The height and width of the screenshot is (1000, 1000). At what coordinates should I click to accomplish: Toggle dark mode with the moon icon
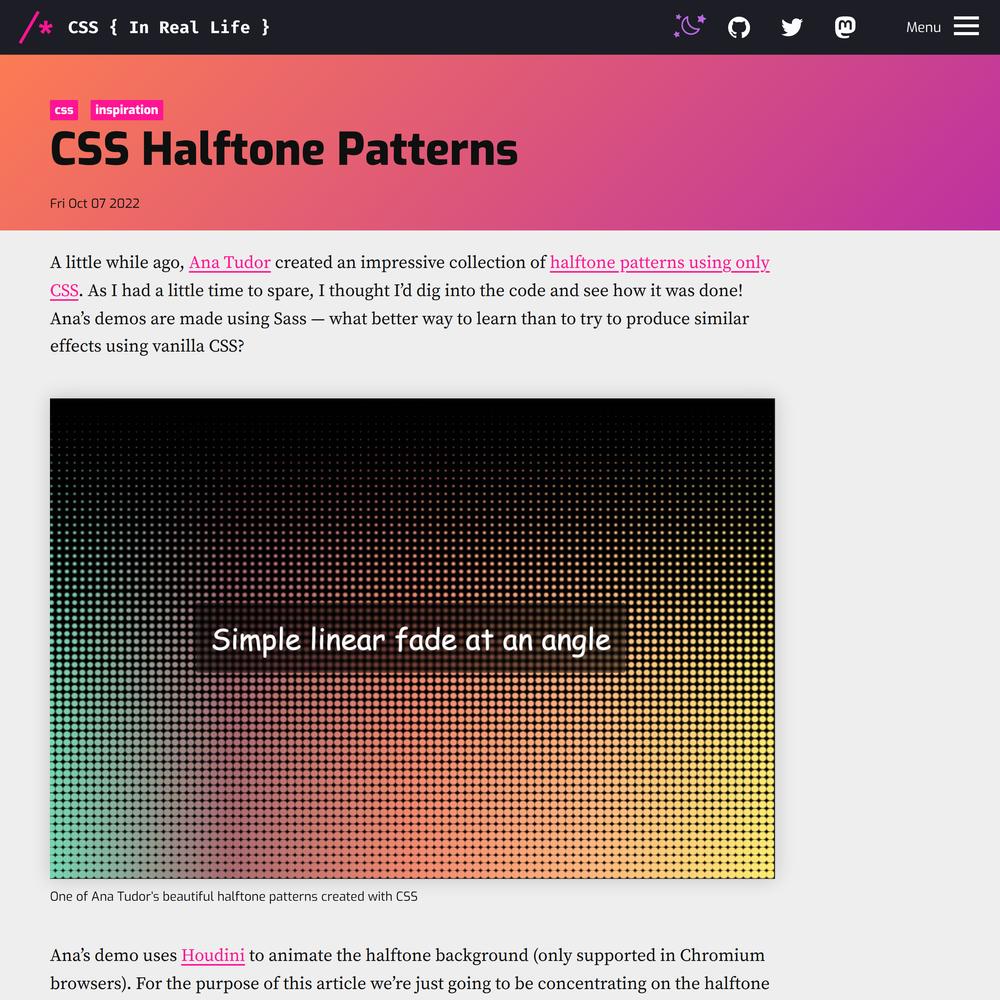click(x=690, y=27)
